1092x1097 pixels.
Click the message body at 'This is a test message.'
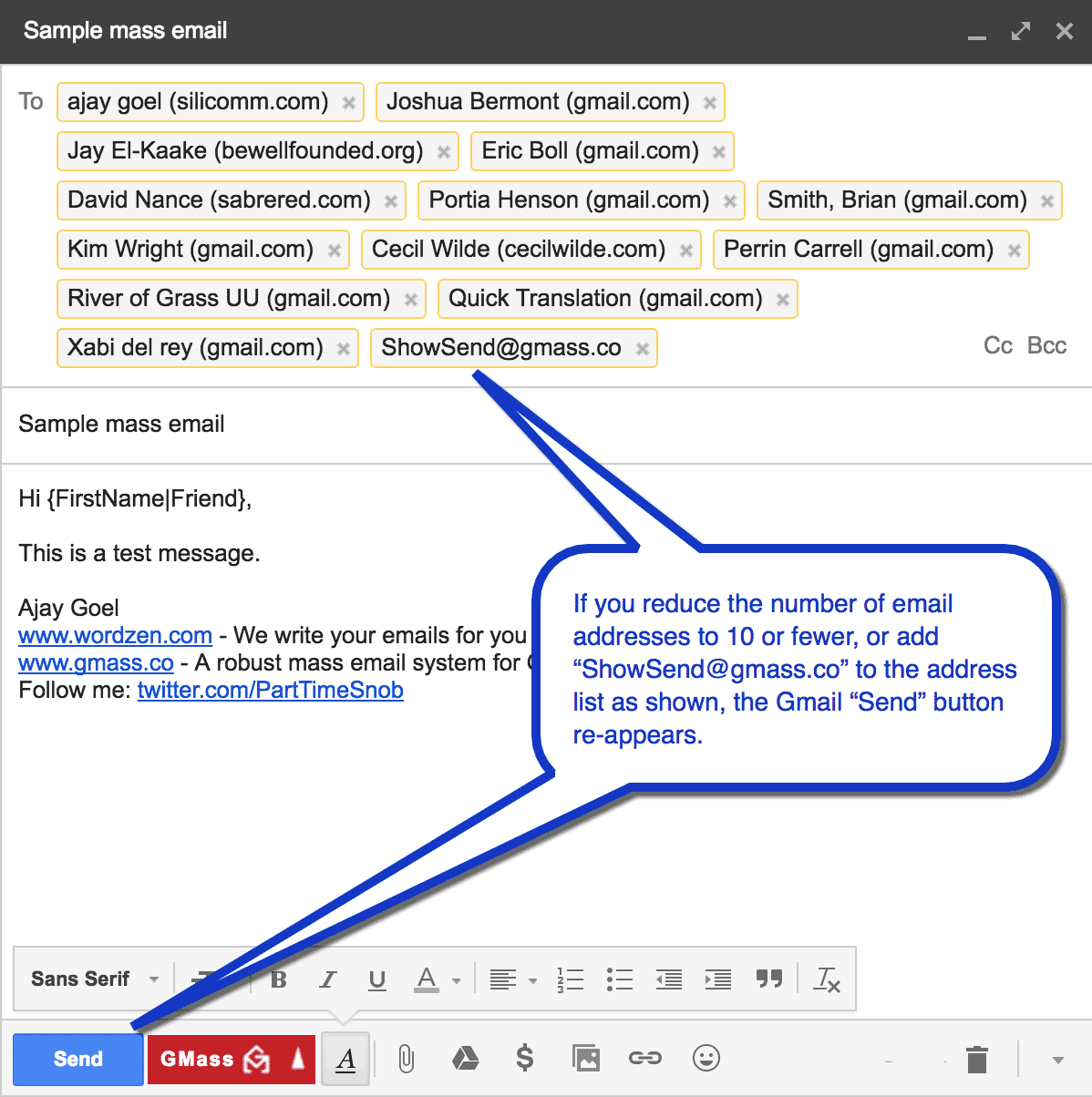click(139, 553)
